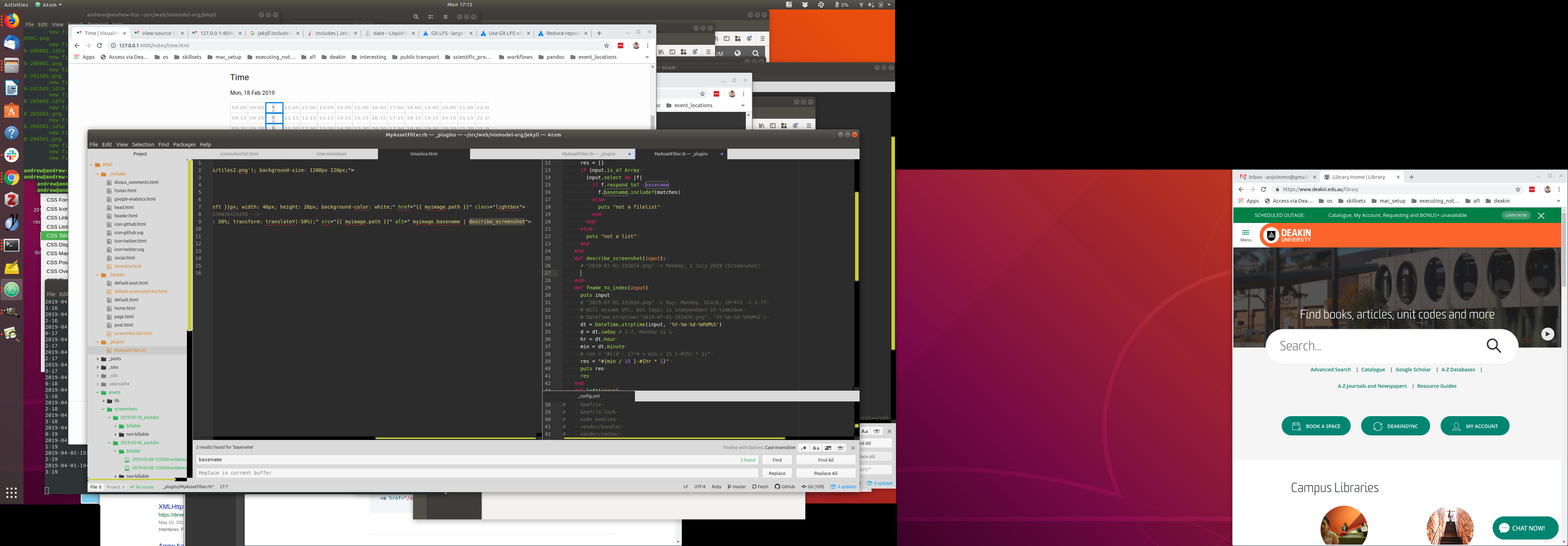Click the GitHub icon in Atom status bar
This screenshot has height=546, width=1568.
click(x=777, y=487)
